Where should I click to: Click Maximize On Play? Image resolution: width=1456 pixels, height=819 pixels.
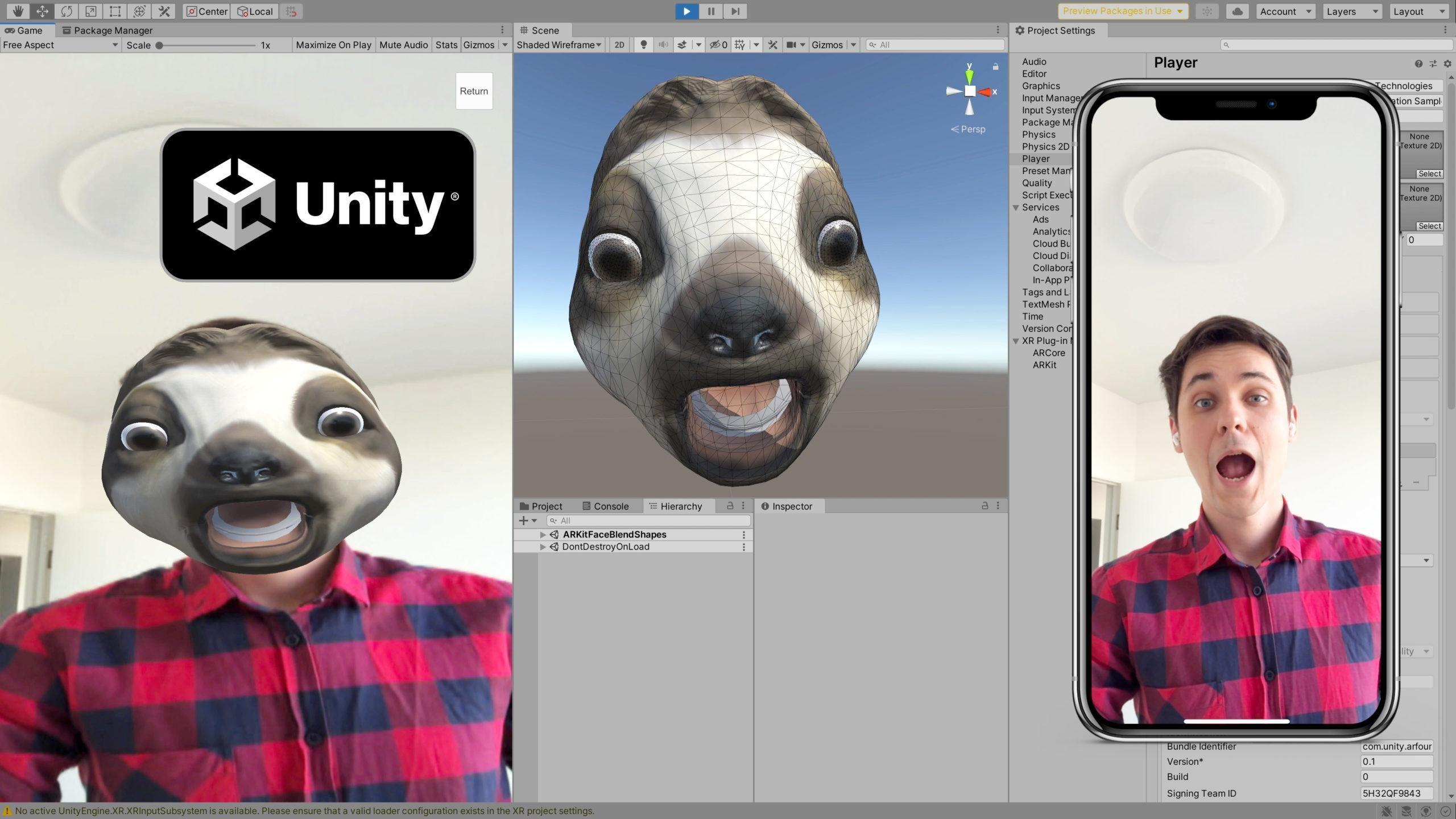pos(333,44)
